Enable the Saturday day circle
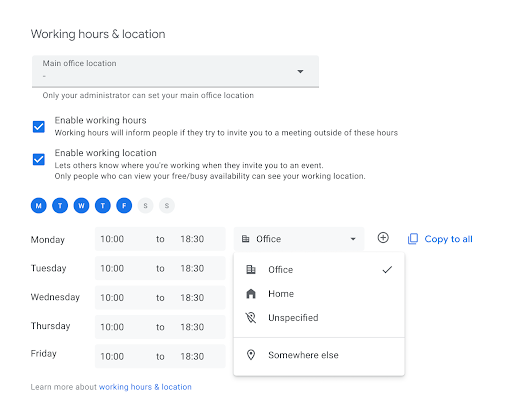The height and width of the screenshot is (396, 512). coord(145,205)
